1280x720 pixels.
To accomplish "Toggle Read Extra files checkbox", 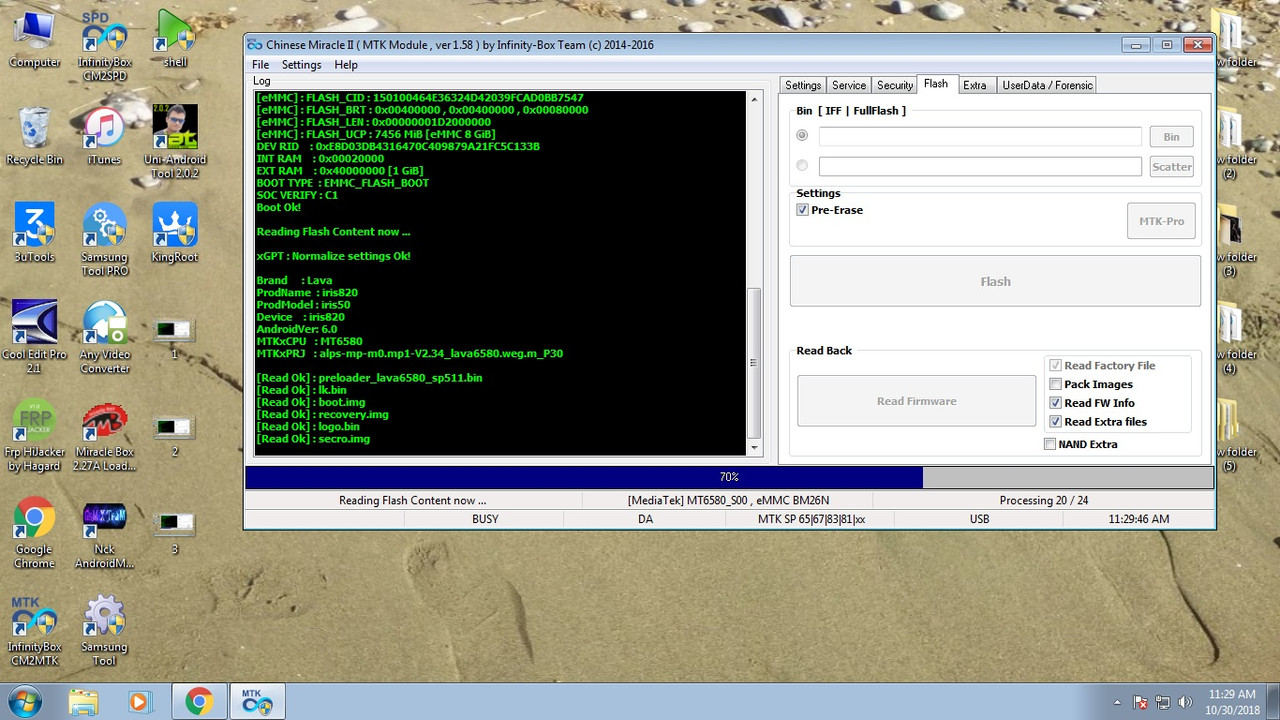I will click(x=1054, y=422).
